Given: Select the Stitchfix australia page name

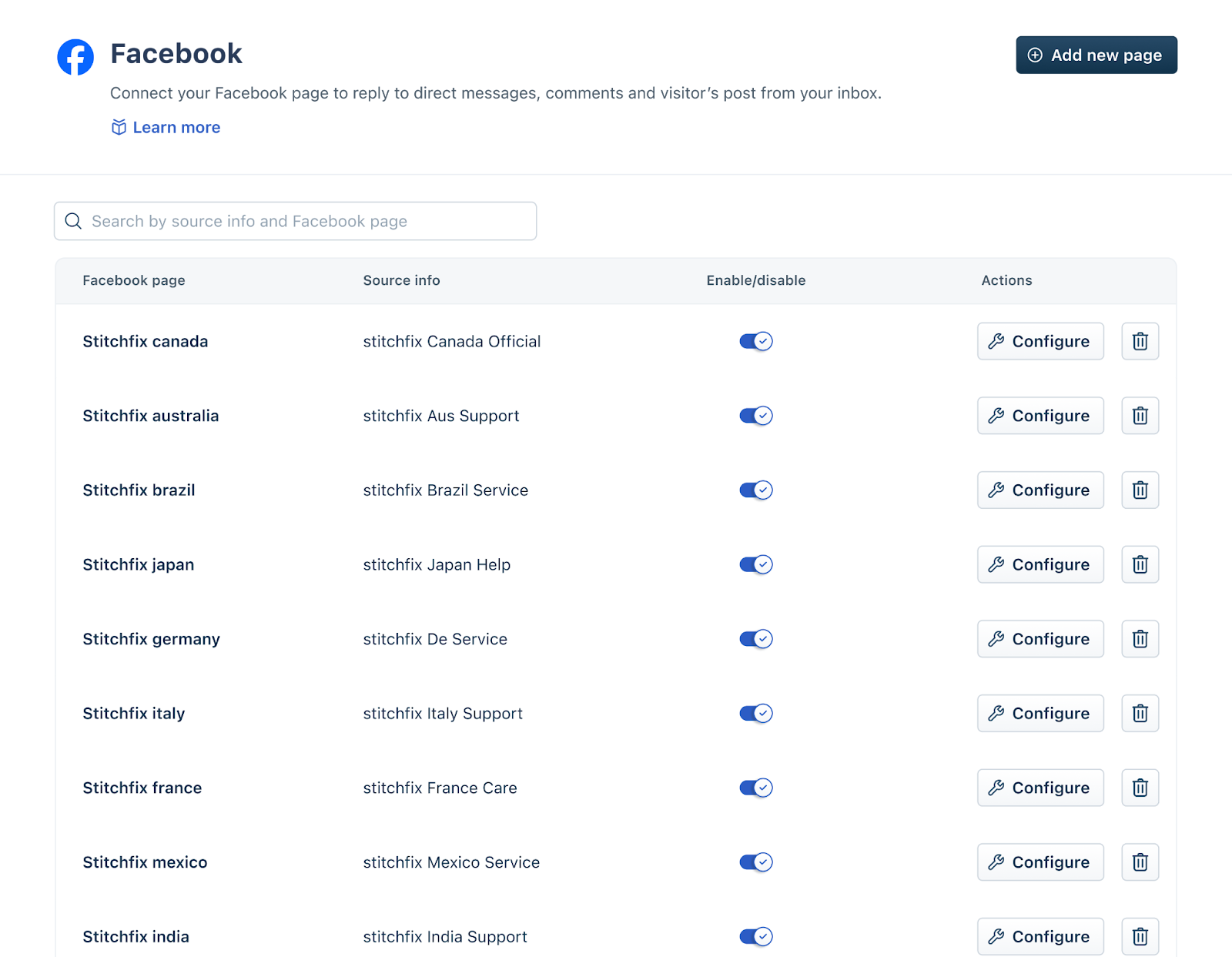Looking at the screenshot, I should [x=151, y=416].
